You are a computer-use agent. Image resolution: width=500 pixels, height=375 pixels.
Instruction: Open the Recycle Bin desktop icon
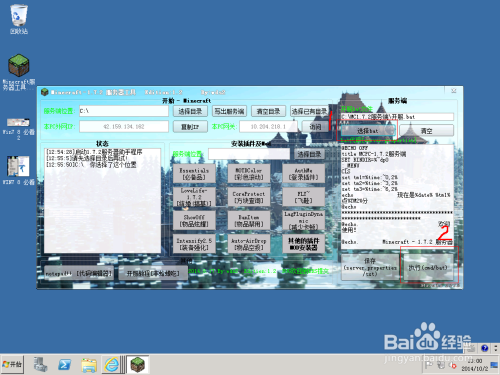pos(19,19)
